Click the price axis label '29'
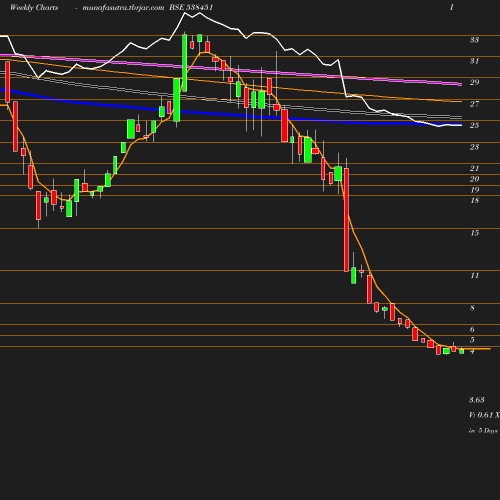The height and width of the screenshot is (500, 500). pos(474,82)
